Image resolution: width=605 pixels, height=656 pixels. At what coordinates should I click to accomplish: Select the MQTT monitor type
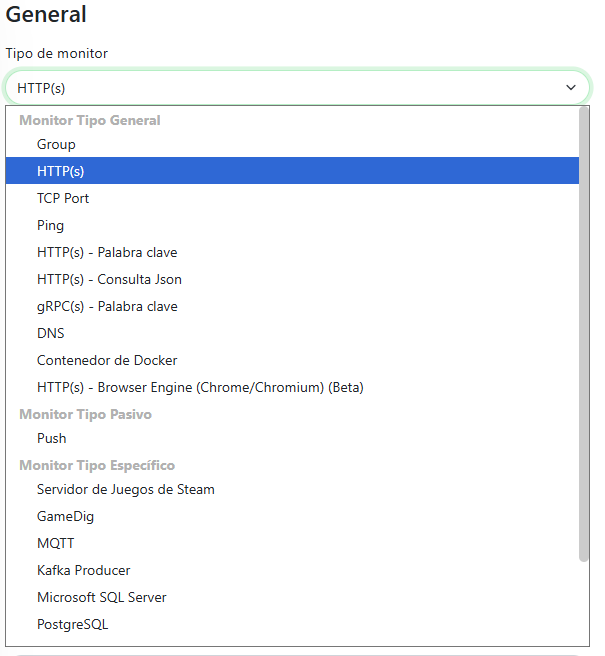tap(55, 544)
